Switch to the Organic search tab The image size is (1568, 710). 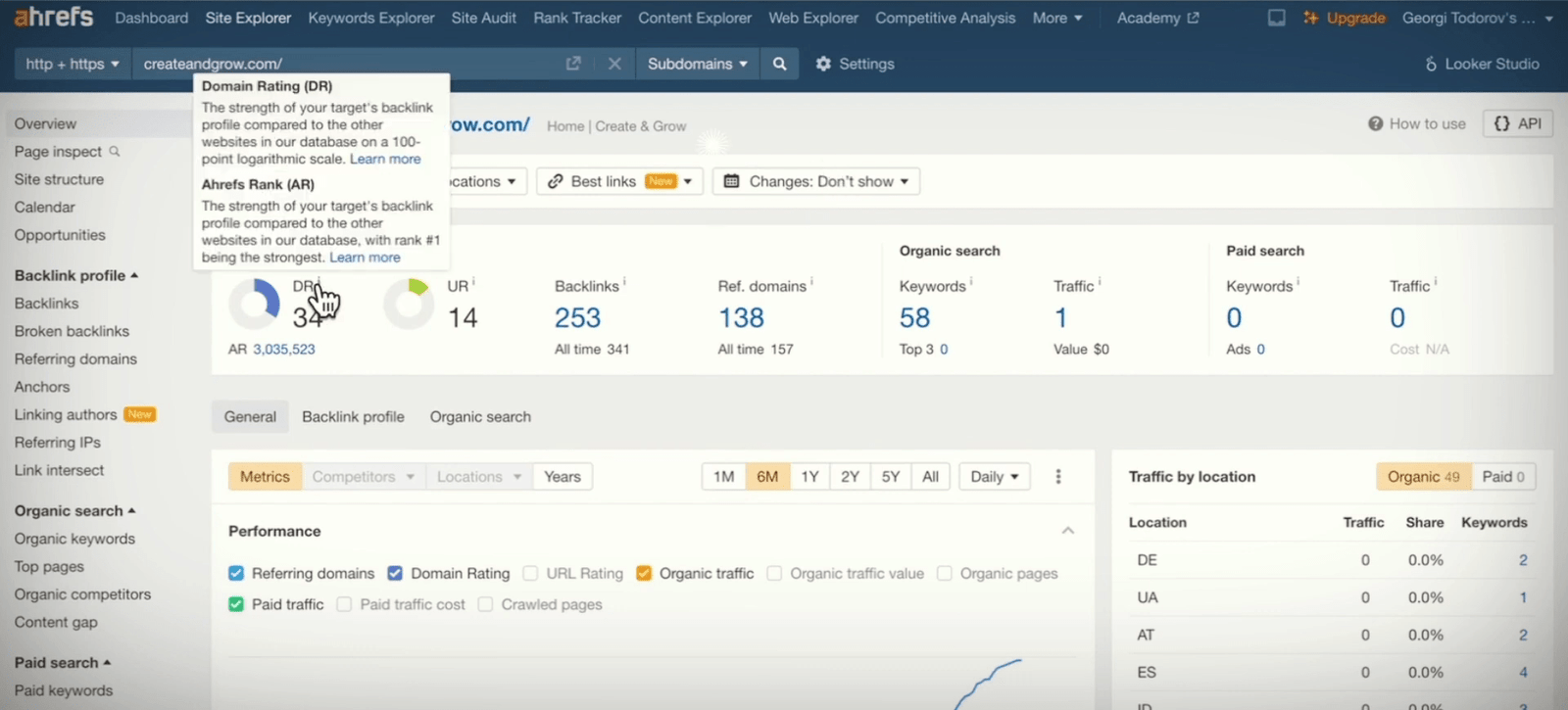click(480, 416)
